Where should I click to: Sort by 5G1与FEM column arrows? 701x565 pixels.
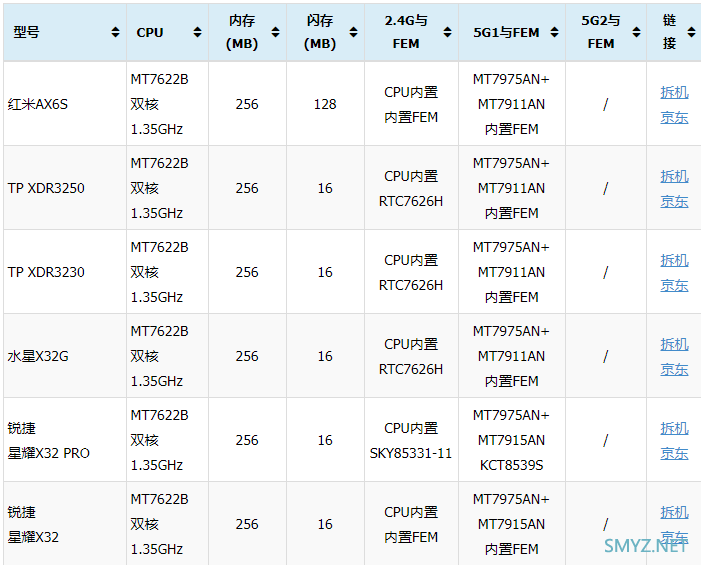coord(554,32)
